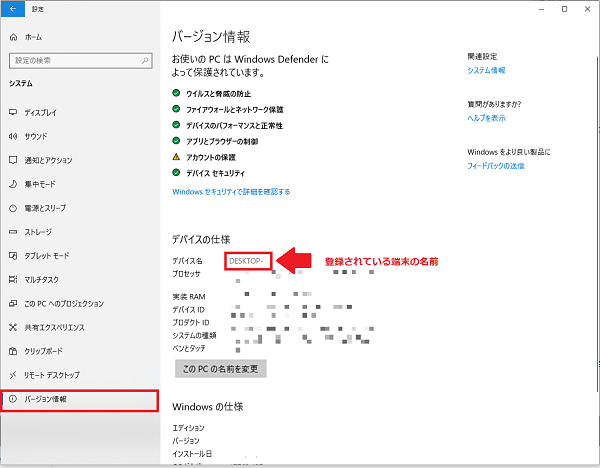This screenshot has height=468, width=600.
Task: Click the このPCへのプロジェクション icon
Action: pos(13,303)
